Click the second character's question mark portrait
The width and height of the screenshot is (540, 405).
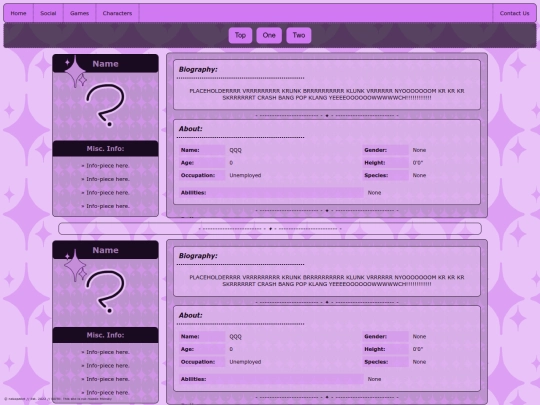106,292
